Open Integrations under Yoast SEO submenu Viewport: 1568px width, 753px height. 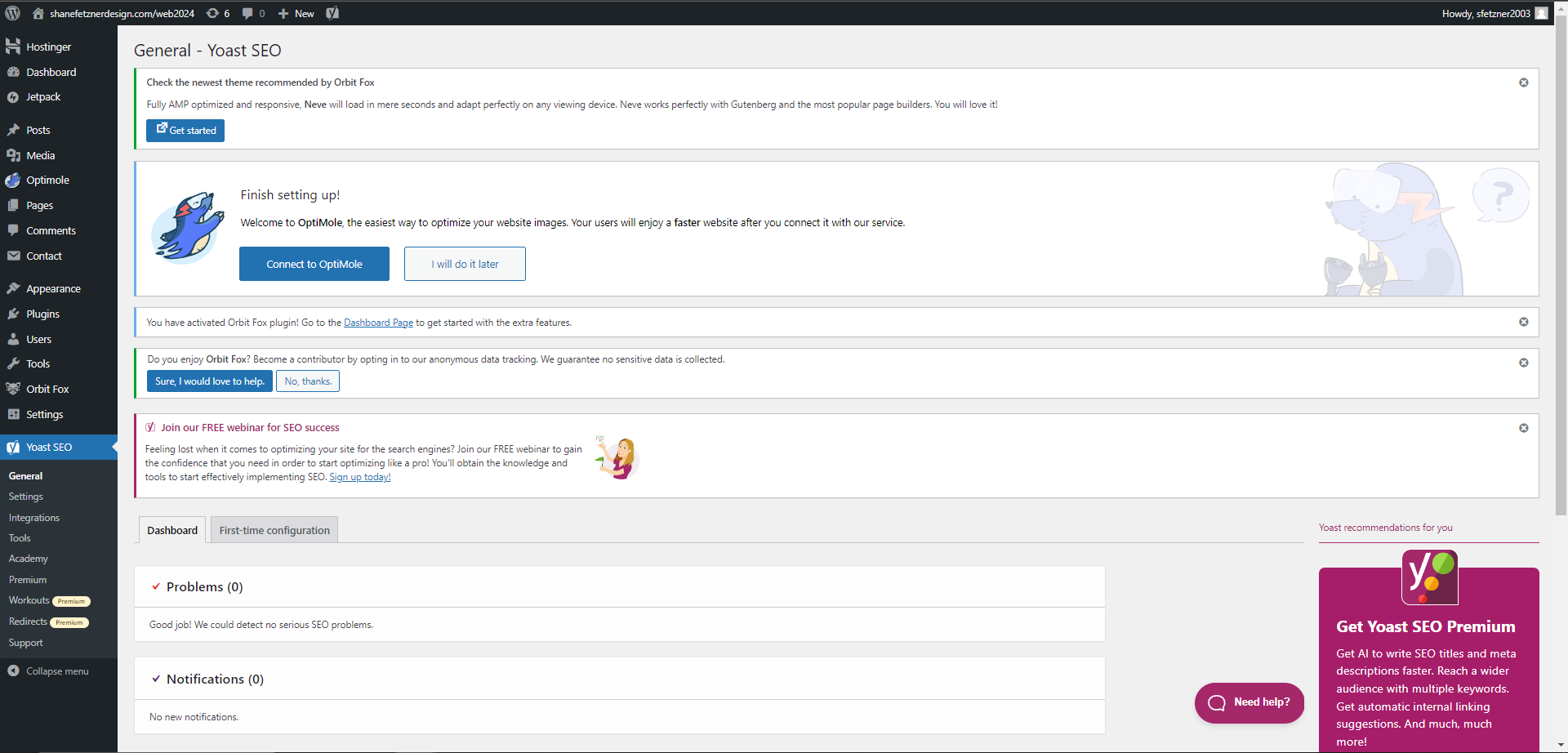[34, 518]
